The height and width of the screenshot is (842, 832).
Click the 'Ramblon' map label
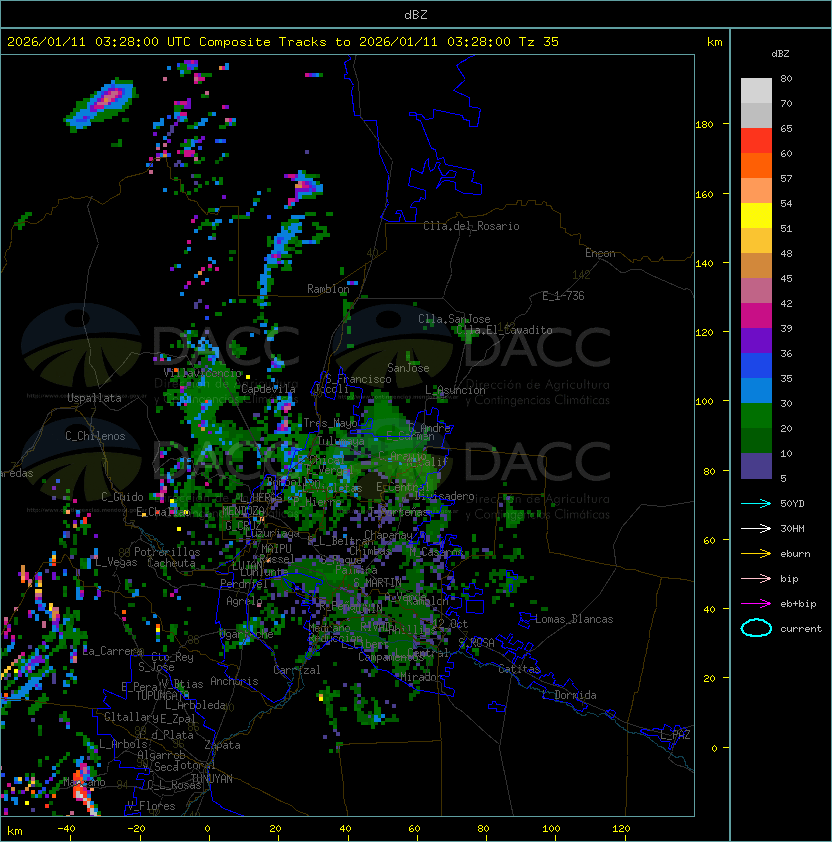pyautogui.click(x=328, y=289)
